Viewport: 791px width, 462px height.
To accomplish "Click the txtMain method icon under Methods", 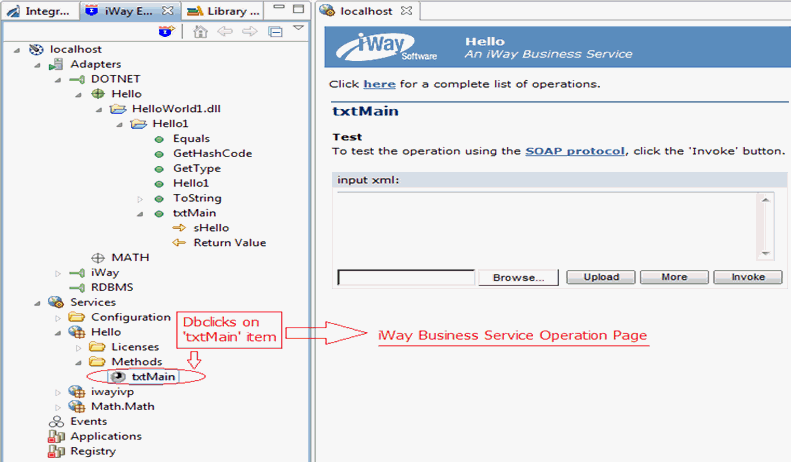I will pyautogui.click(x=118, y=377).
